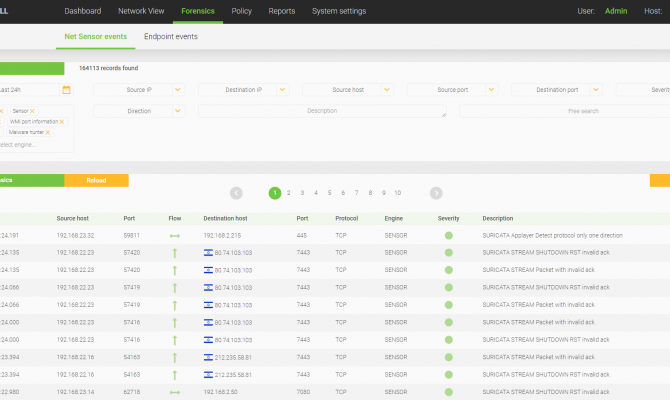Screen dimensions: 670x400
Task: Click flow arrow for port 59811 row below, source port 57419 SHUTDOWN row
Action: click(175, 288)
